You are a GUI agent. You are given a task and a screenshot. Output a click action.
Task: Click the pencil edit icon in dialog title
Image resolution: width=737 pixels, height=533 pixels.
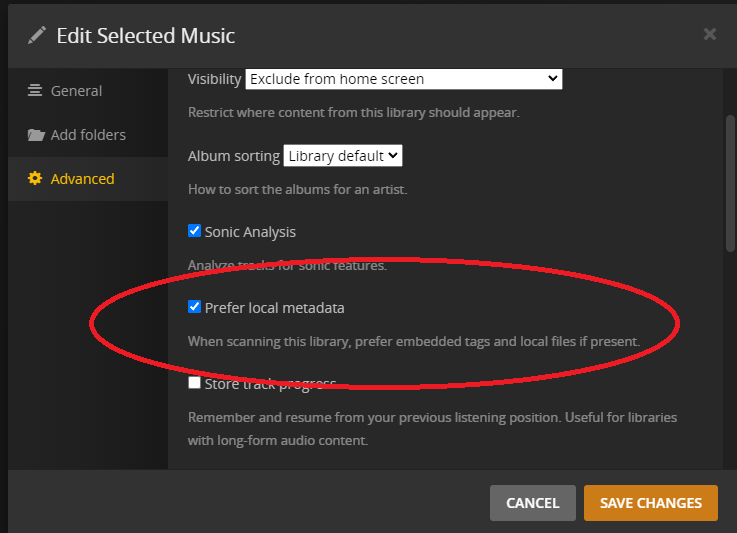tap(37, 36)
